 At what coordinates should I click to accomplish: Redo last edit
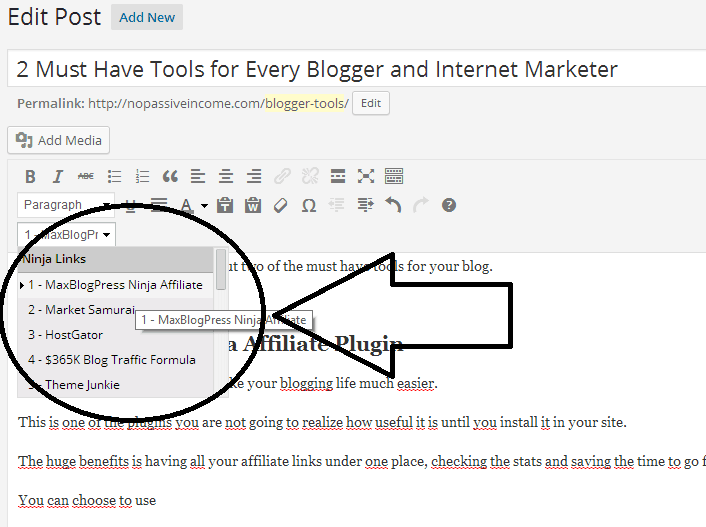click(421, 205)
